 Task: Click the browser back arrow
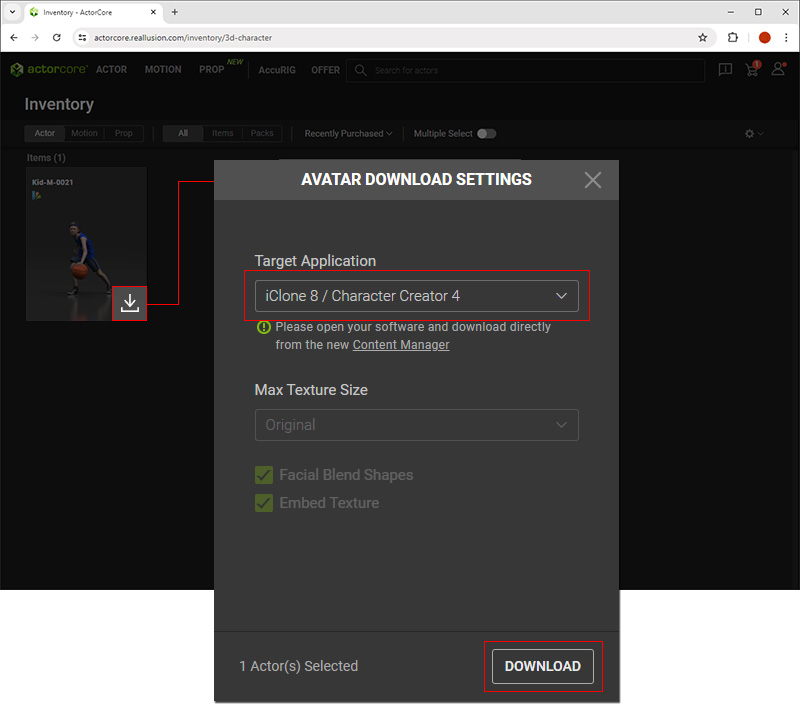tap(14, 38)
